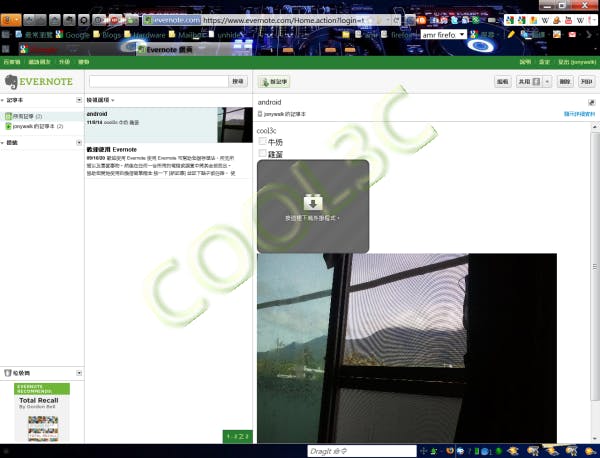Click the 列印 print note button
The image size is (600, 458).
(586, 81)
